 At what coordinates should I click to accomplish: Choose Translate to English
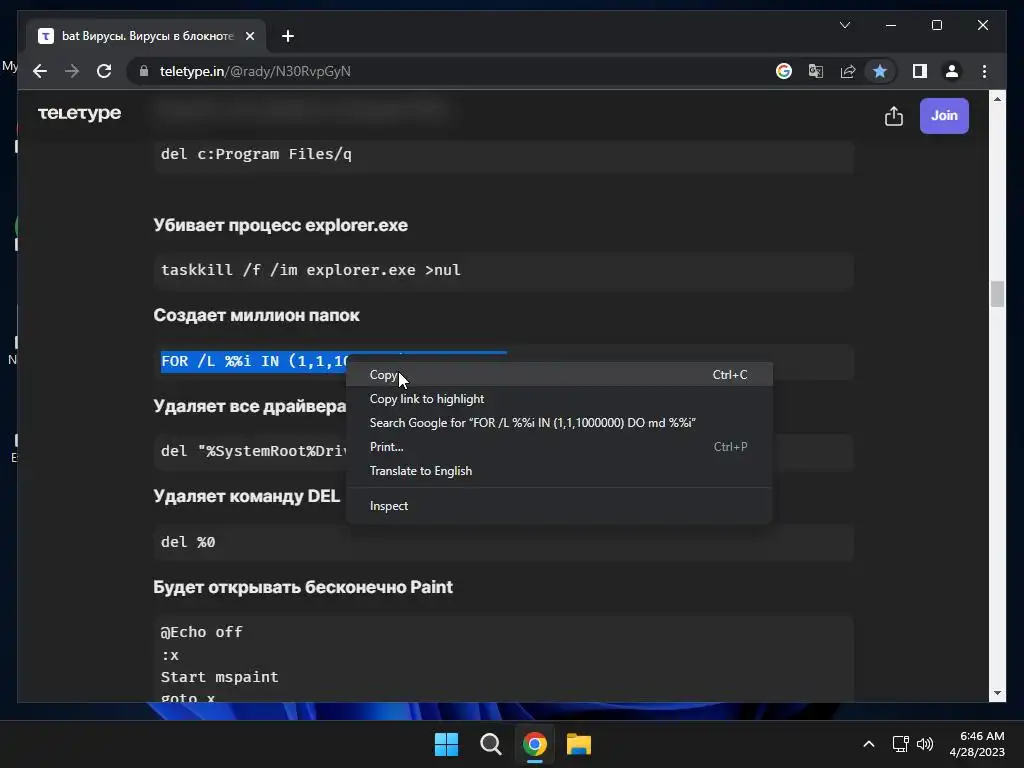click(559, 471)
